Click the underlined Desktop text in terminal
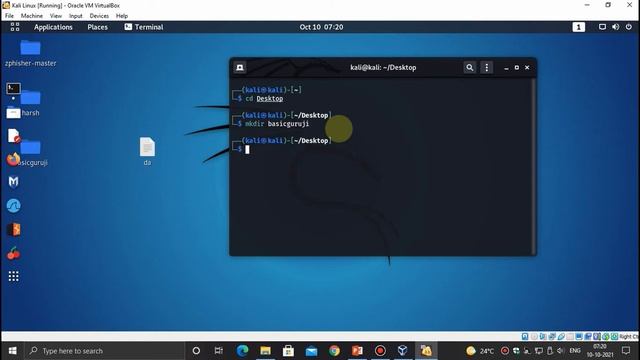Viewport: 640px width, 360px height. (269, 99)
